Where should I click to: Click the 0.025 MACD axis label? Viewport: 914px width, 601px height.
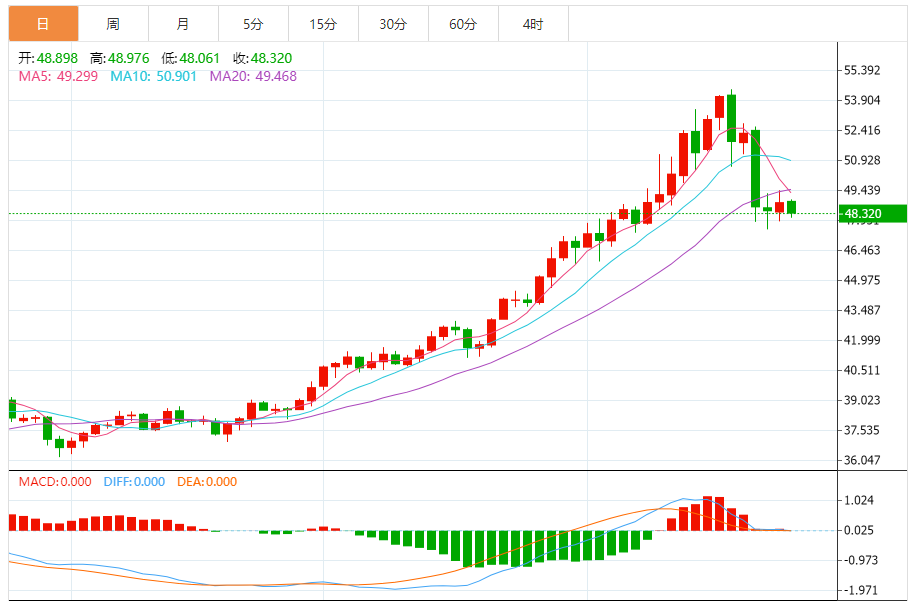coord(859,530)
